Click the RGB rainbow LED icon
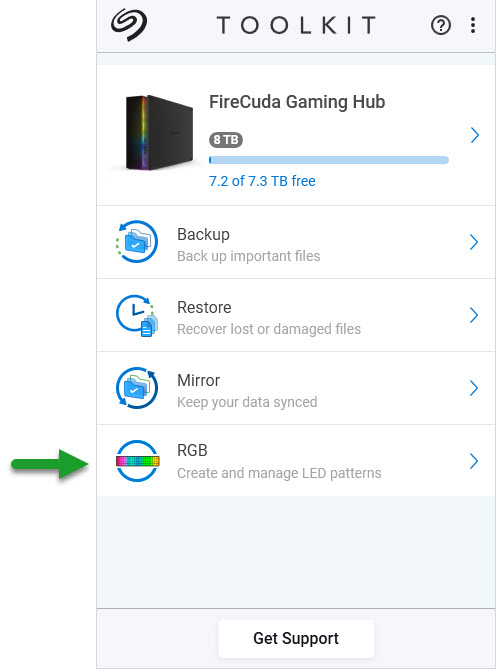Viewport: 496px width, 669px height. pos(137,461)
